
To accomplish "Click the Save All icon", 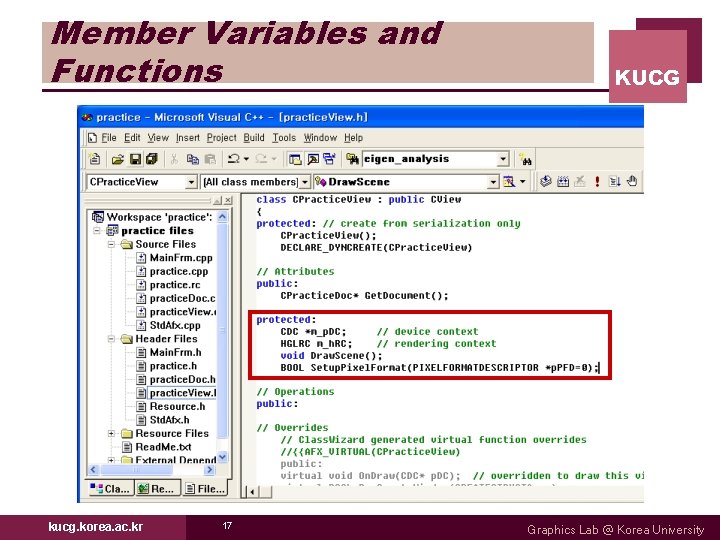I will pos(152,159).
